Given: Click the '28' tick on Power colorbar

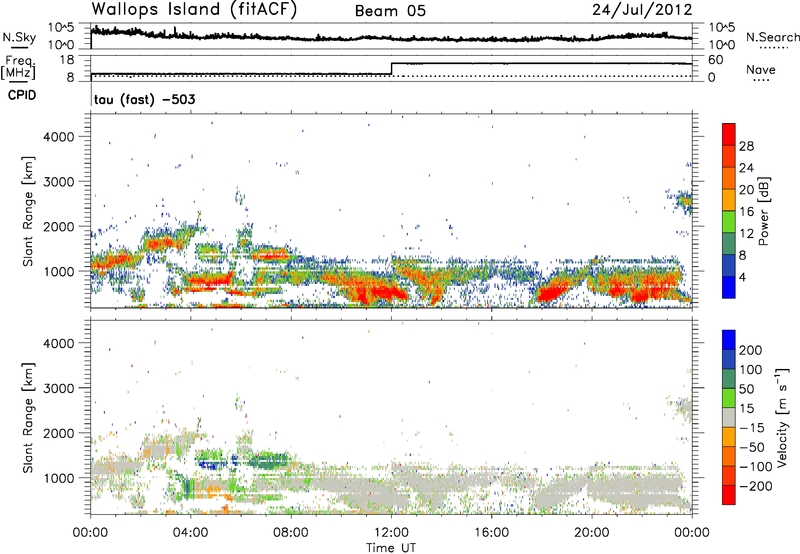Looking at the screenshot, I should [x=746, y=146].
